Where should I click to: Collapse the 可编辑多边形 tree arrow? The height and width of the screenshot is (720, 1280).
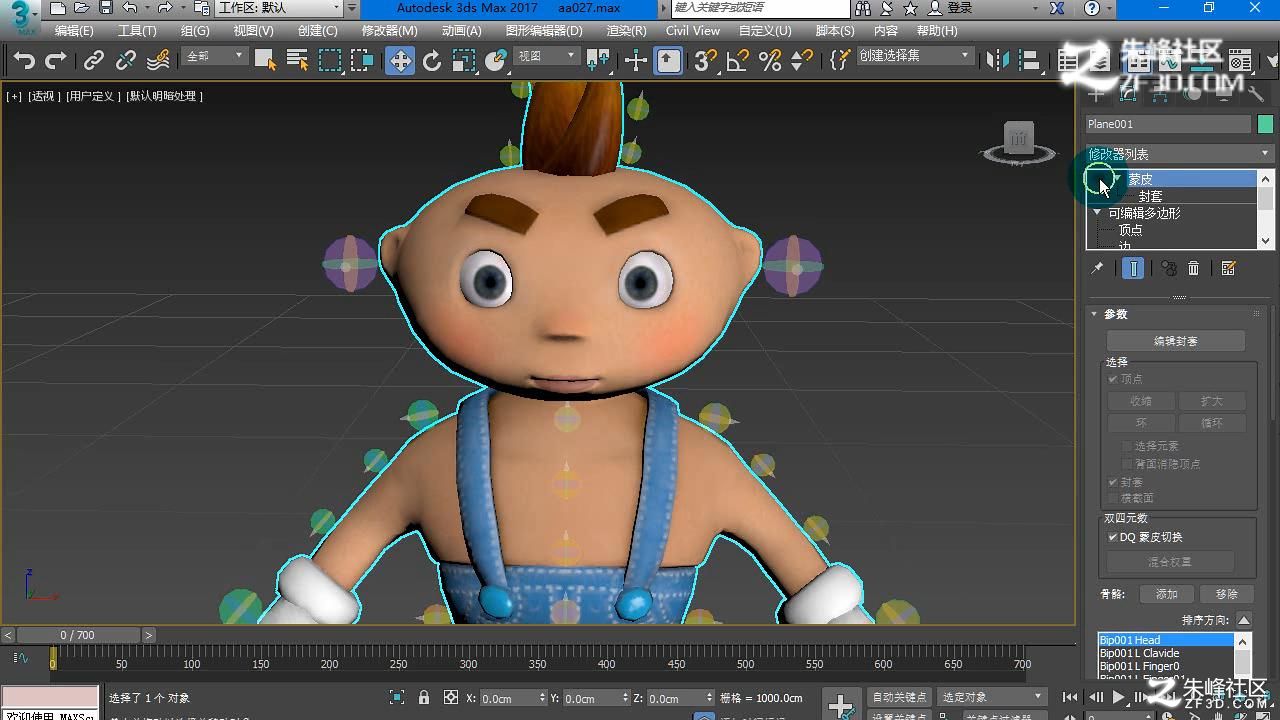click(x=1097, y=213)
